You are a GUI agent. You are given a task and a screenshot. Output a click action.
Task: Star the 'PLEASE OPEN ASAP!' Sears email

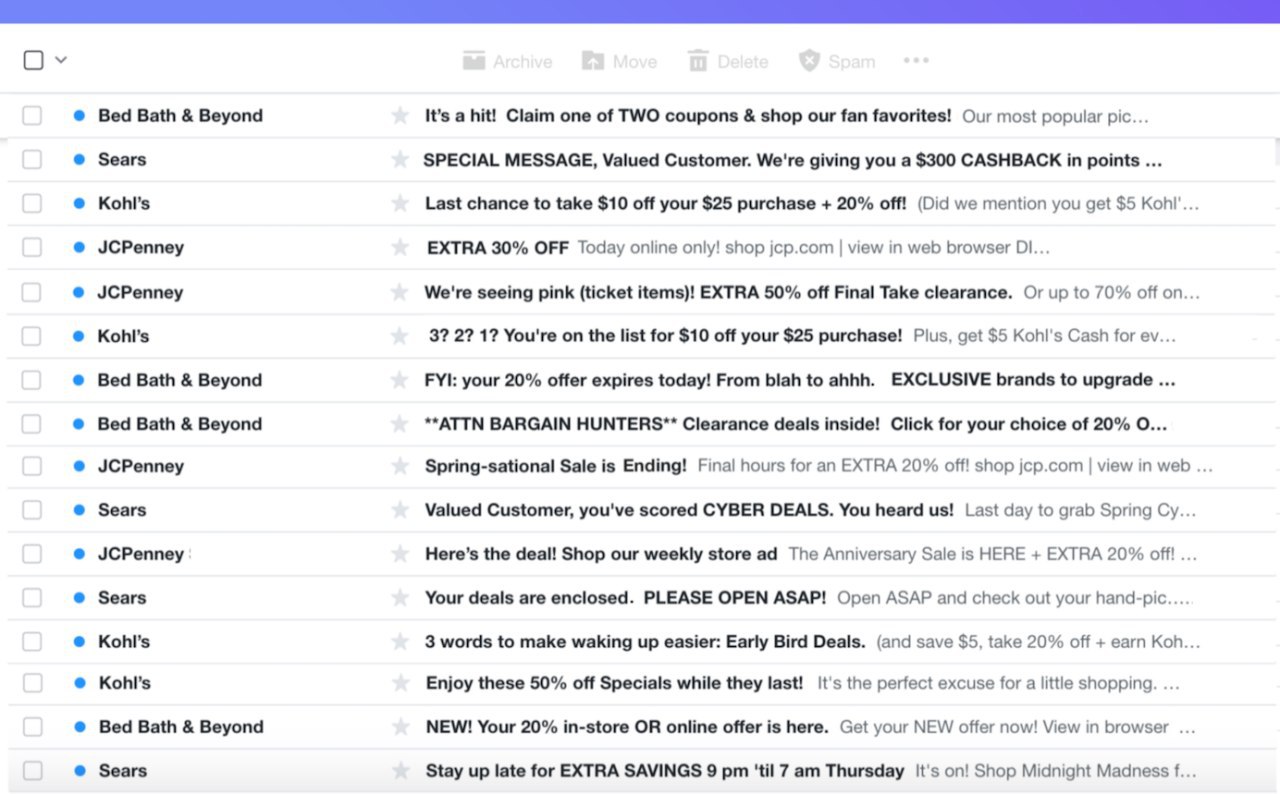[400, 598]
